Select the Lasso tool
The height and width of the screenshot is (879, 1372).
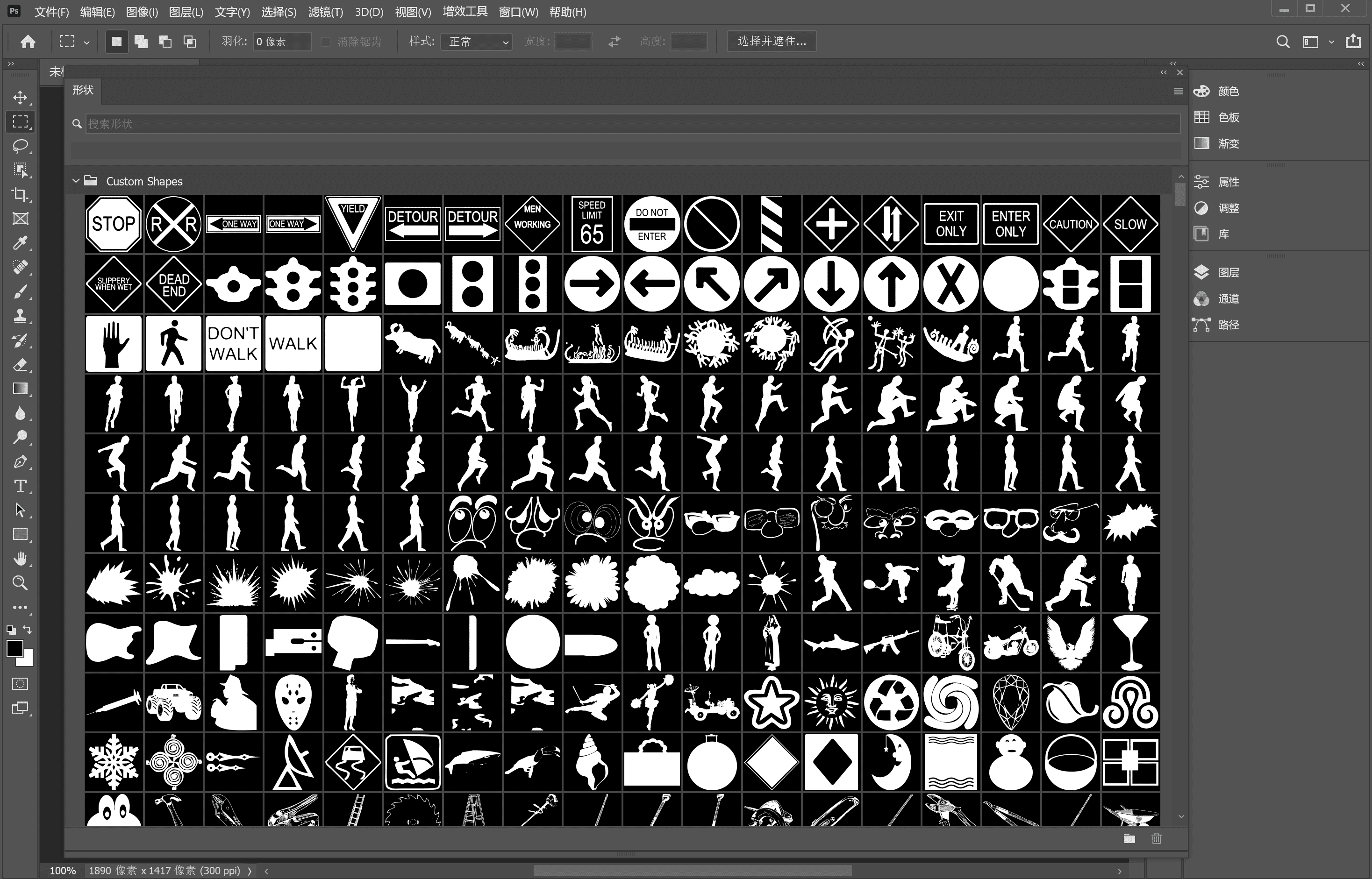[20, 146]
